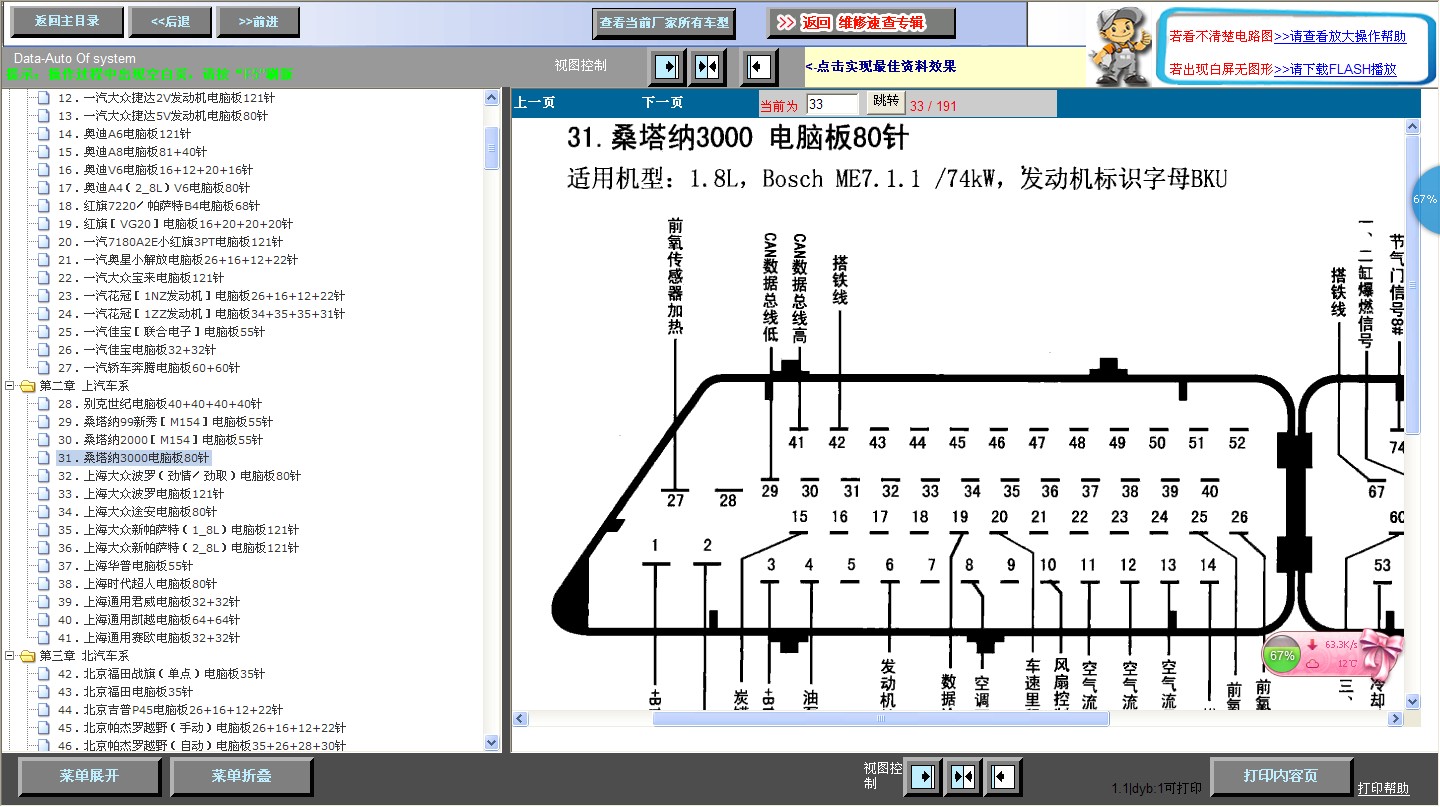
Task: Click the tree panel scroll-down arrow
Action: 491,743
